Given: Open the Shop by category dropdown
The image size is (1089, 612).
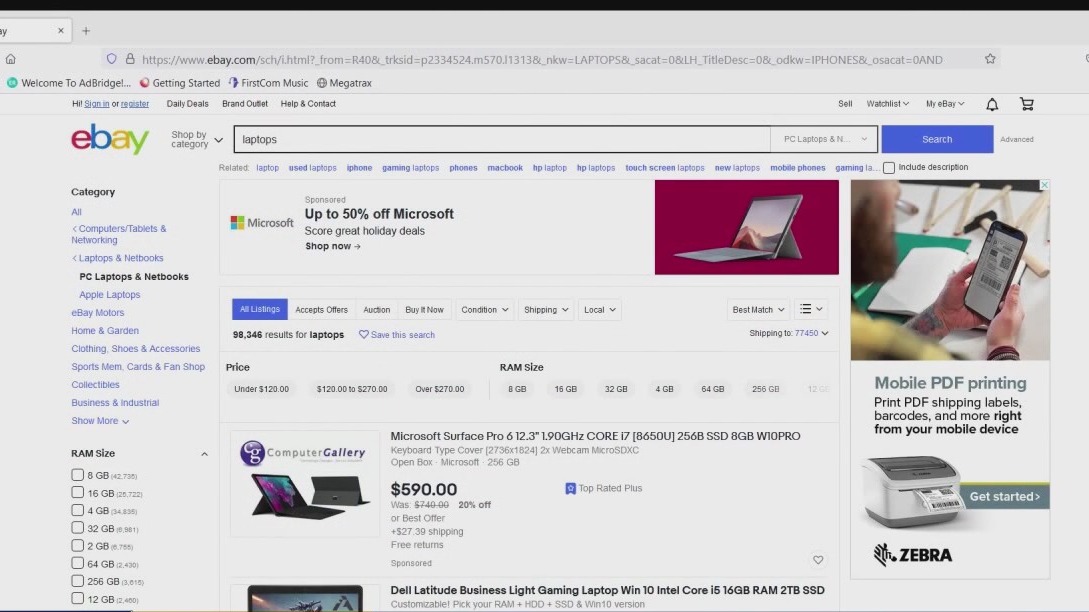Looking at the screenshot, I should [x=196, y=139].
